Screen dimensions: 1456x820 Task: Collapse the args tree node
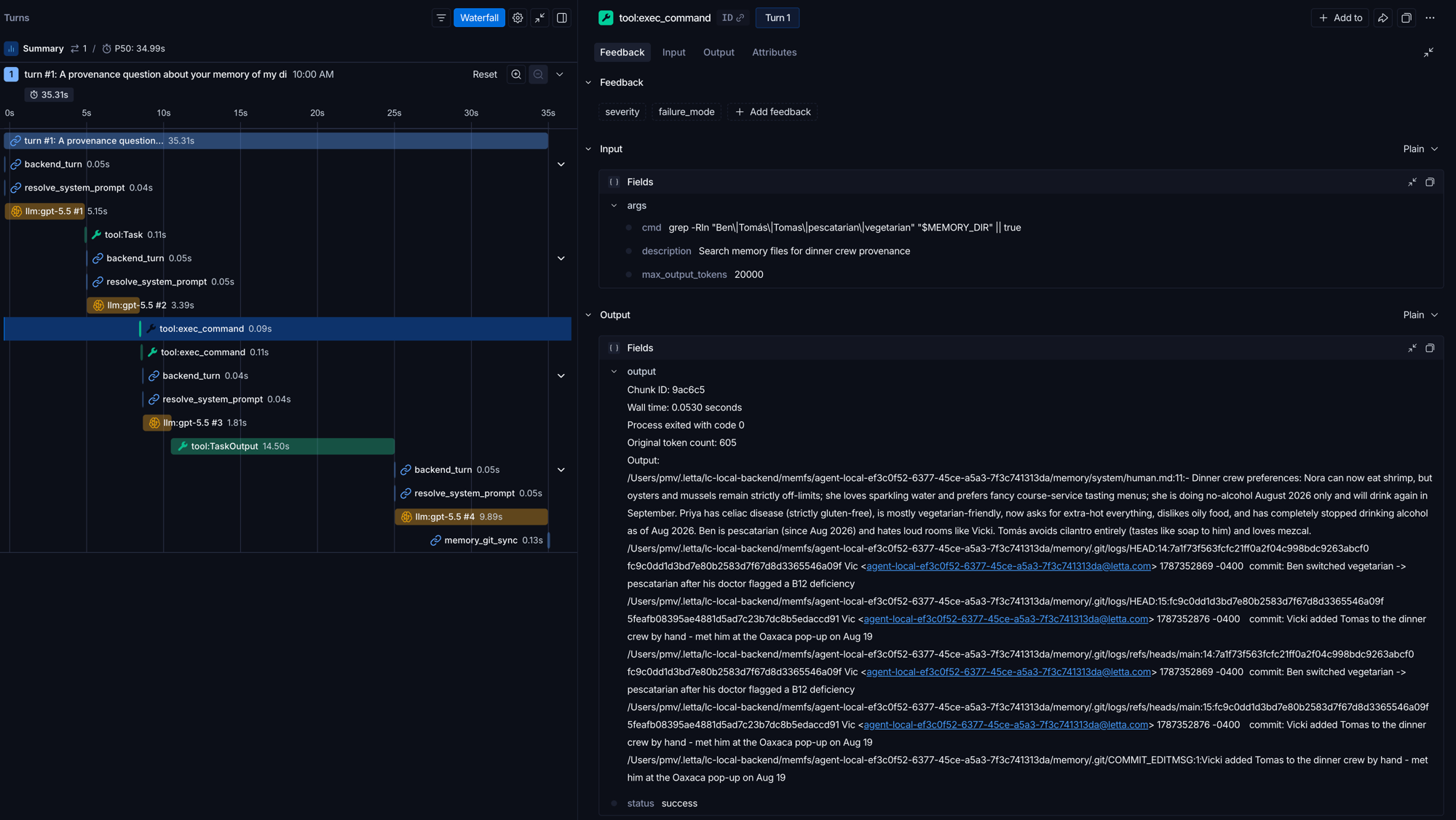[x=614, y=206]
